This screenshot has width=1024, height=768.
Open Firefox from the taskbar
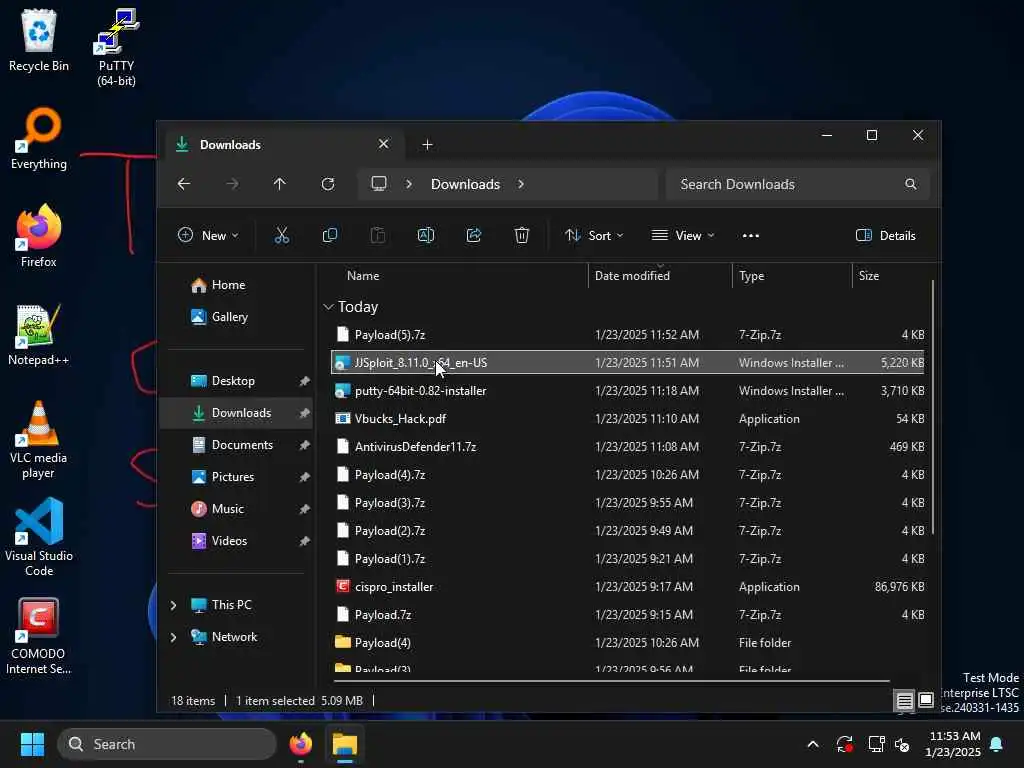[300, 744]
